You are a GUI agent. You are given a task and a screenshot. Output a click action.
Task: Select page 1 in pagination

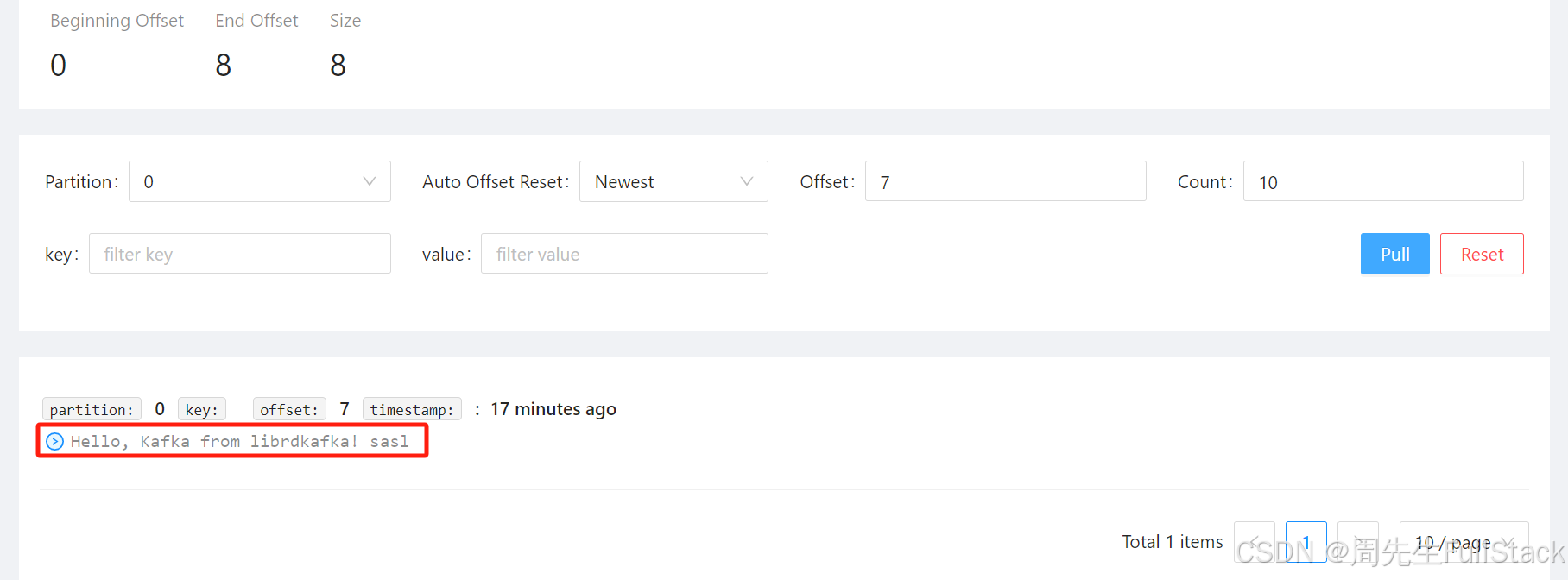point(1306,542)
